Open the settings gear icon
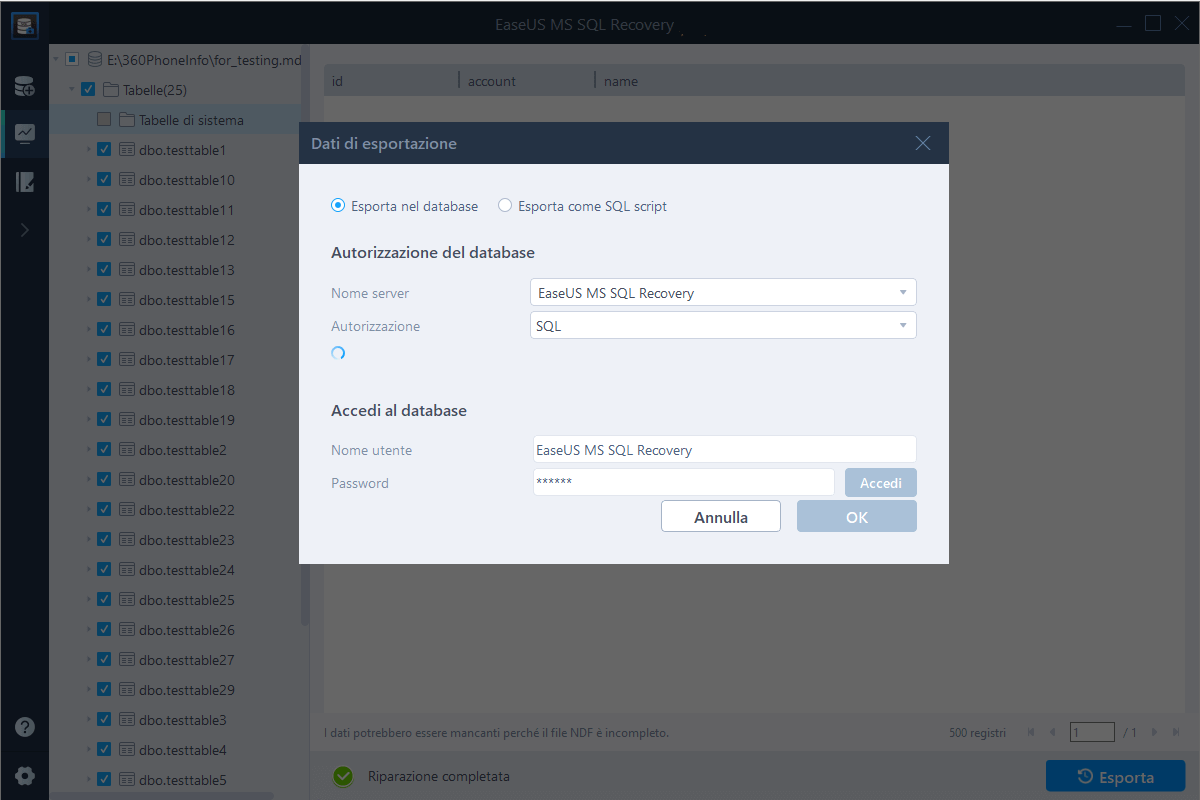The width and height of the screenshot is (1200, 800). 25,775
